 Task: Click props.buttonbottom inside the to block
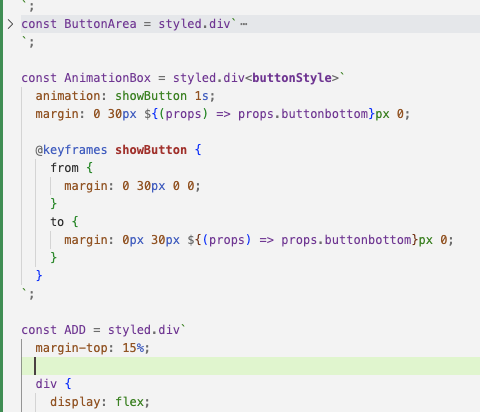tap(346, 240)
